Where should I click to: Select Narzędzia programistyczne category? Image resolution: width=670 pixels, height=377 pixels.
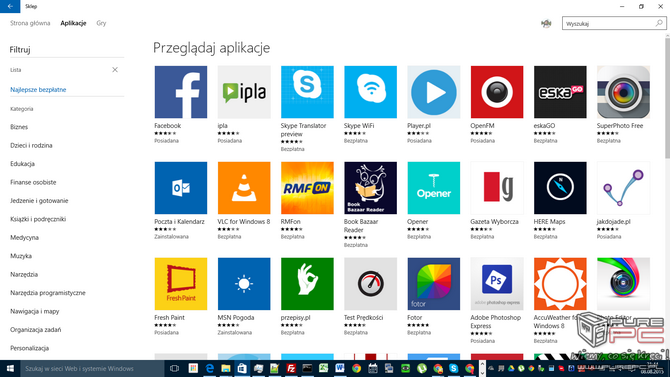click(x=48, y=293)
